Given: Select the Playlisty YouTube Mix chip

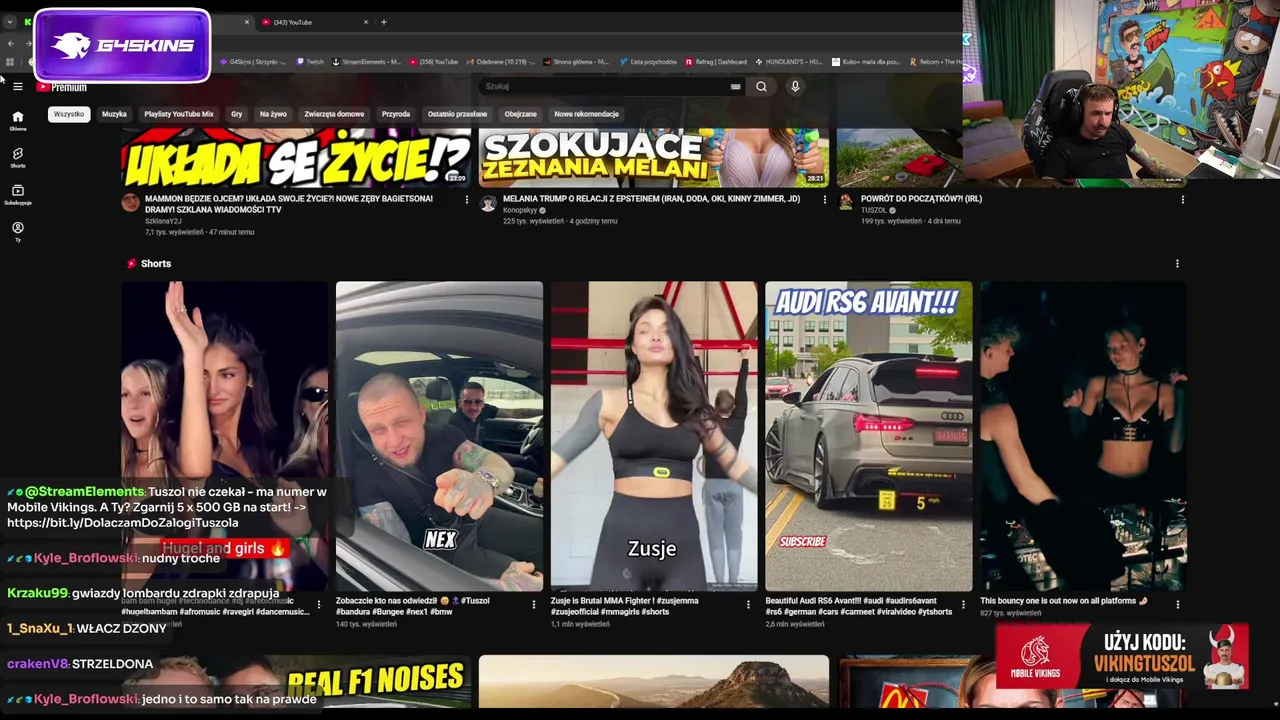Looking at the screenshot, I should pos(179,114).
